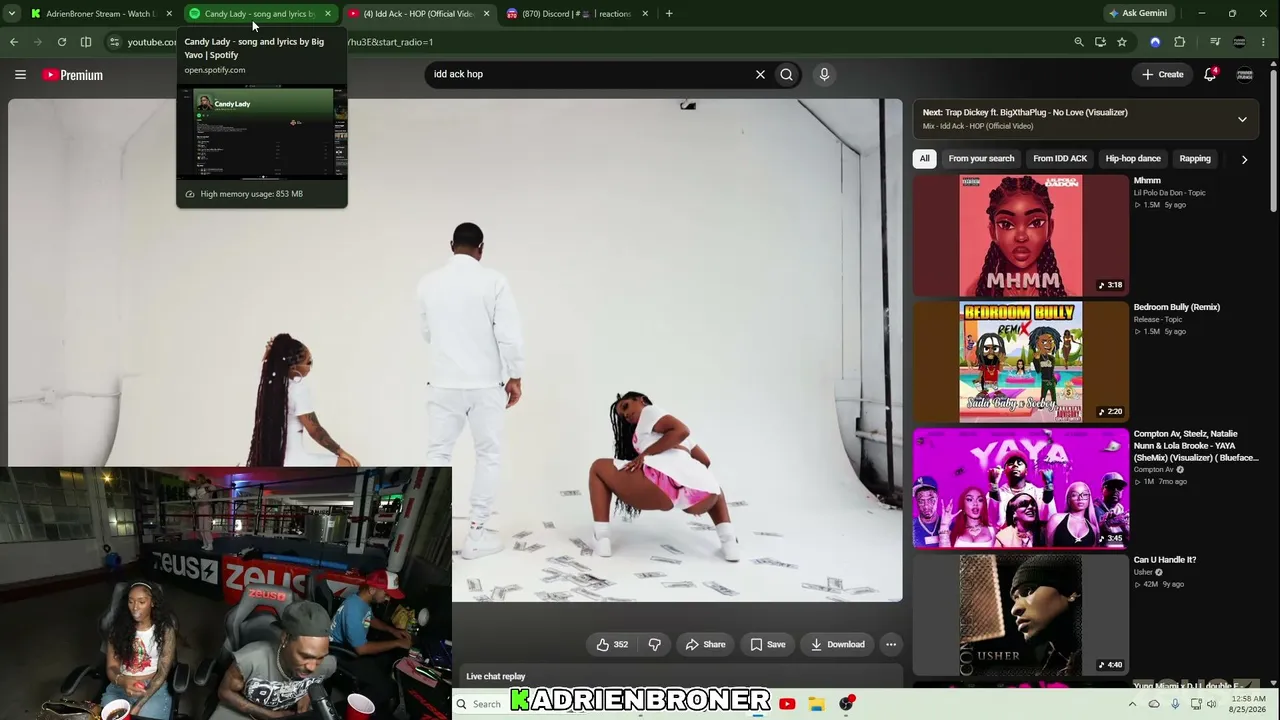
Task: Open the YAYA visualizer thumbnail
Action: (x=1021, y=489)
